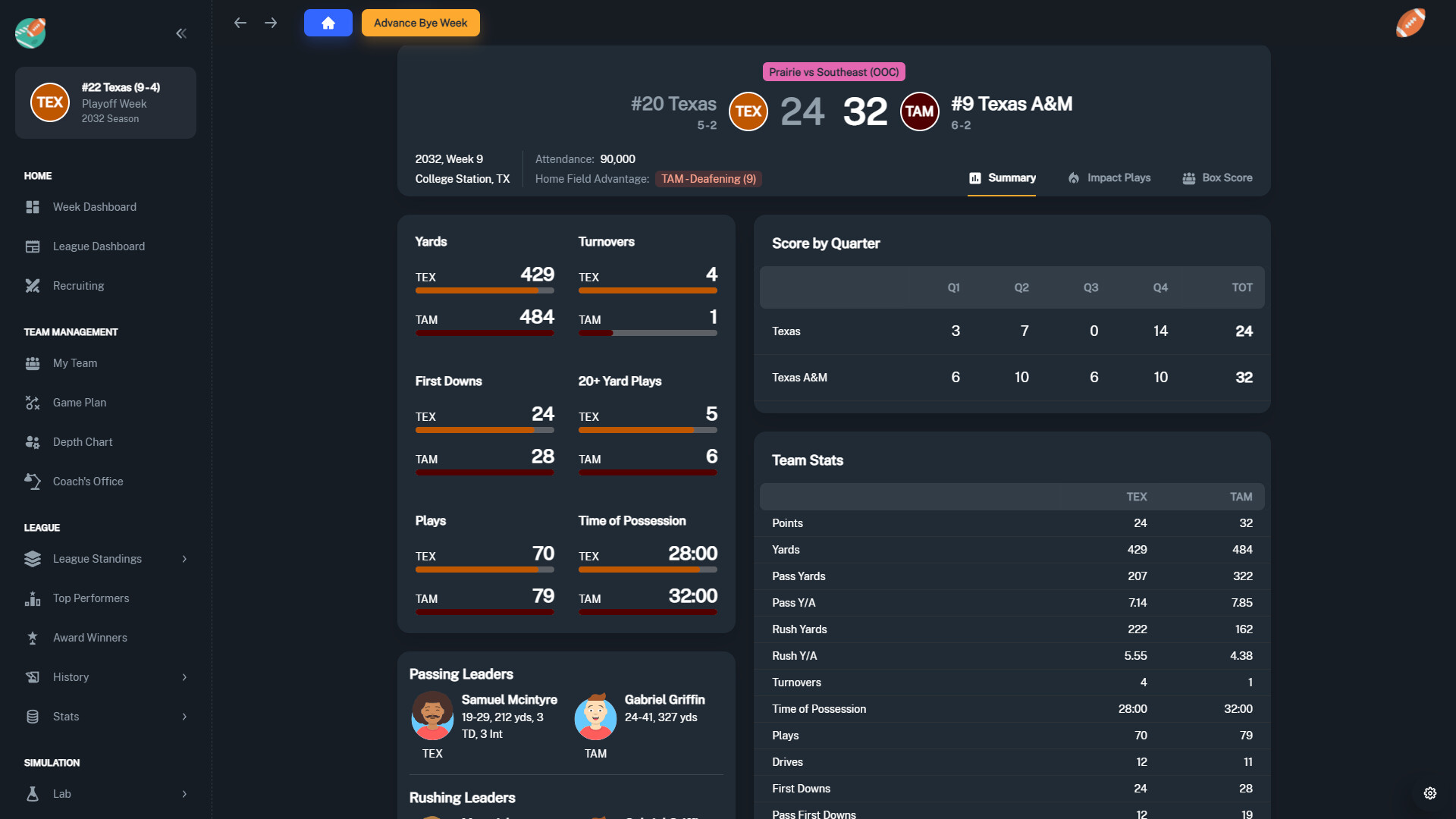The width and height of the screenshot is (1456, 819).
Task: Click the football app icon top right
Action: point(1411,22)
